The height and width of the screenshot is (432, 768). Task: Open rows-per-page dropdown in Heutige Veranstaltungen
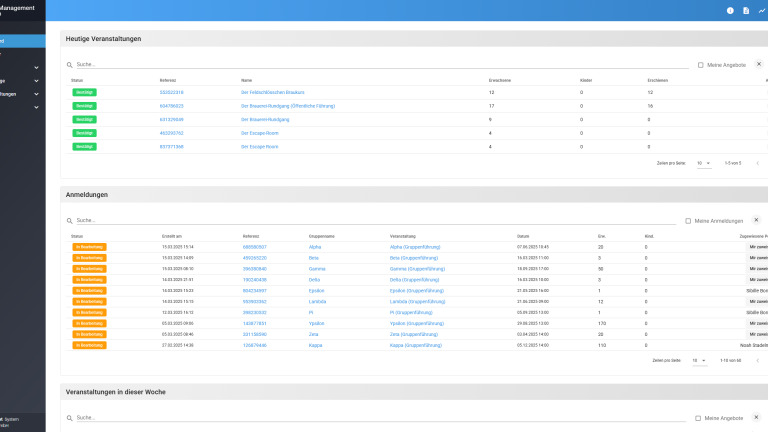pyautogui.click(x=704, y=162)
